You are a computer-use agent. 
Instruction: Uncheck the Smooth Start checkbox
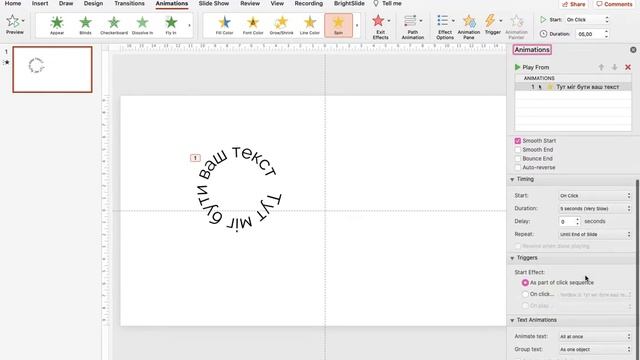(518, 141)
